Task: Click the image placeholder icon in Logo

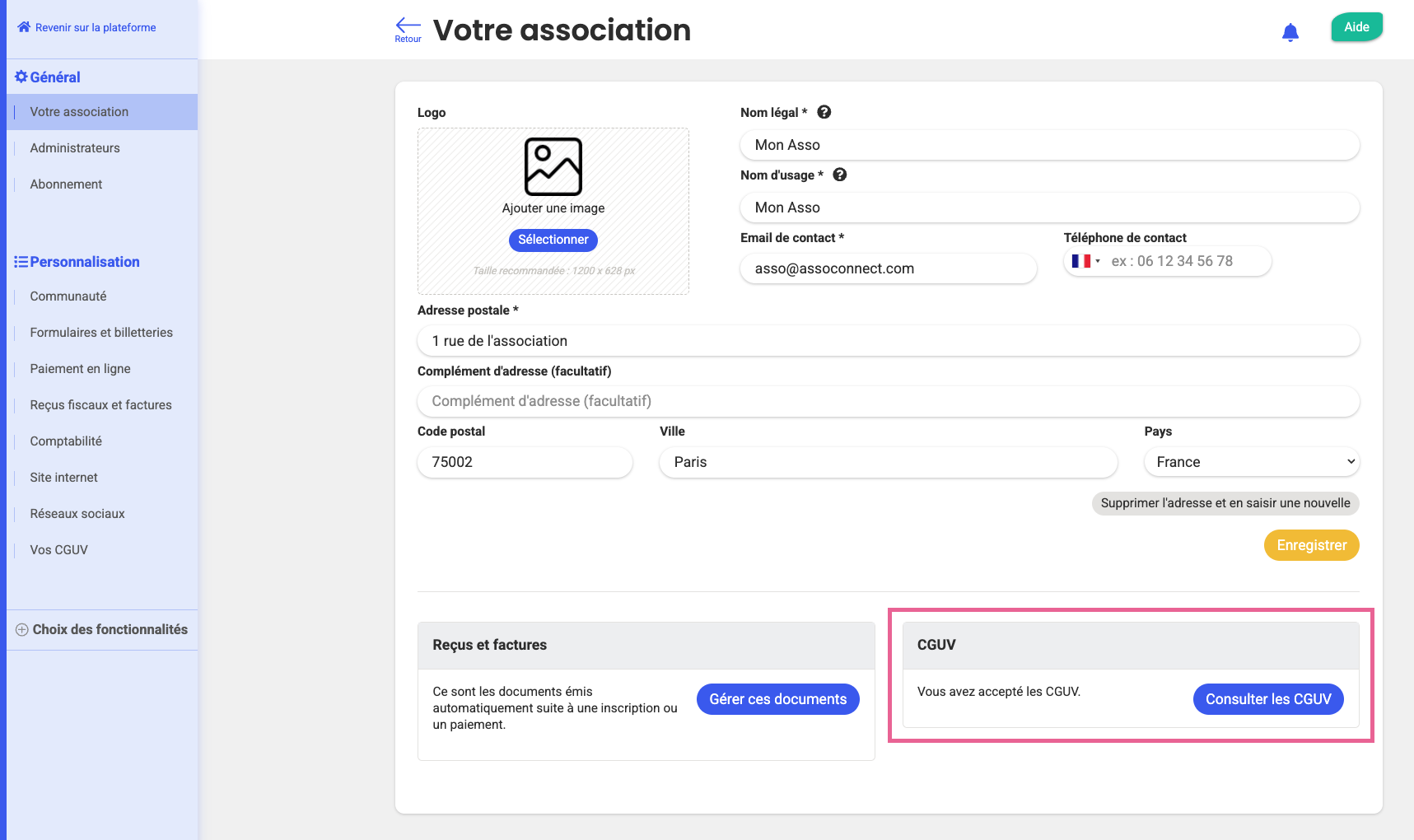Action: (553, 166)
